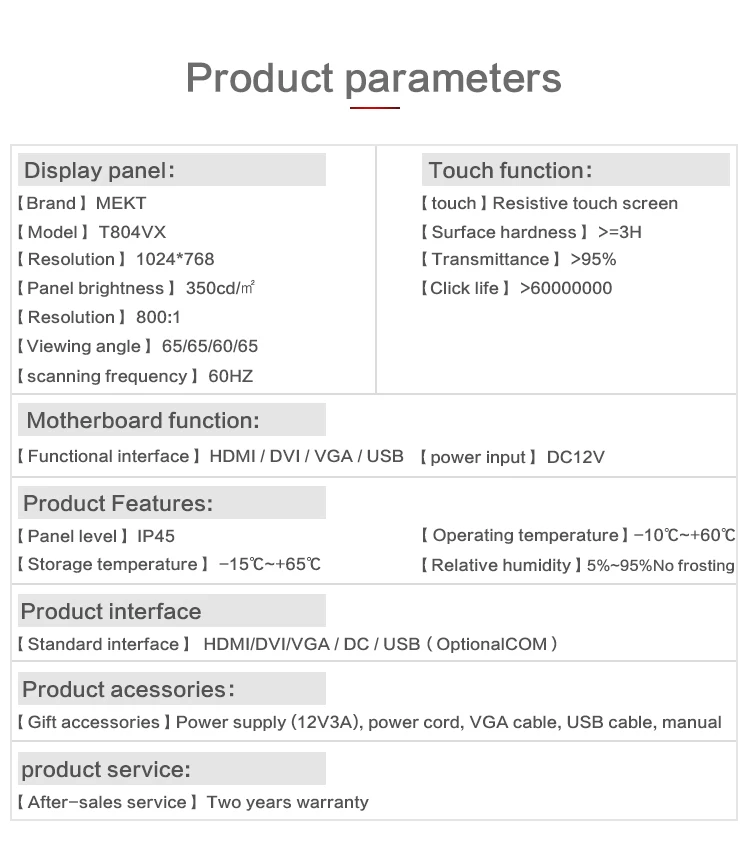Click Two years warranty text
This screenshot has width=750, height=847.
[x=287, y=802]
